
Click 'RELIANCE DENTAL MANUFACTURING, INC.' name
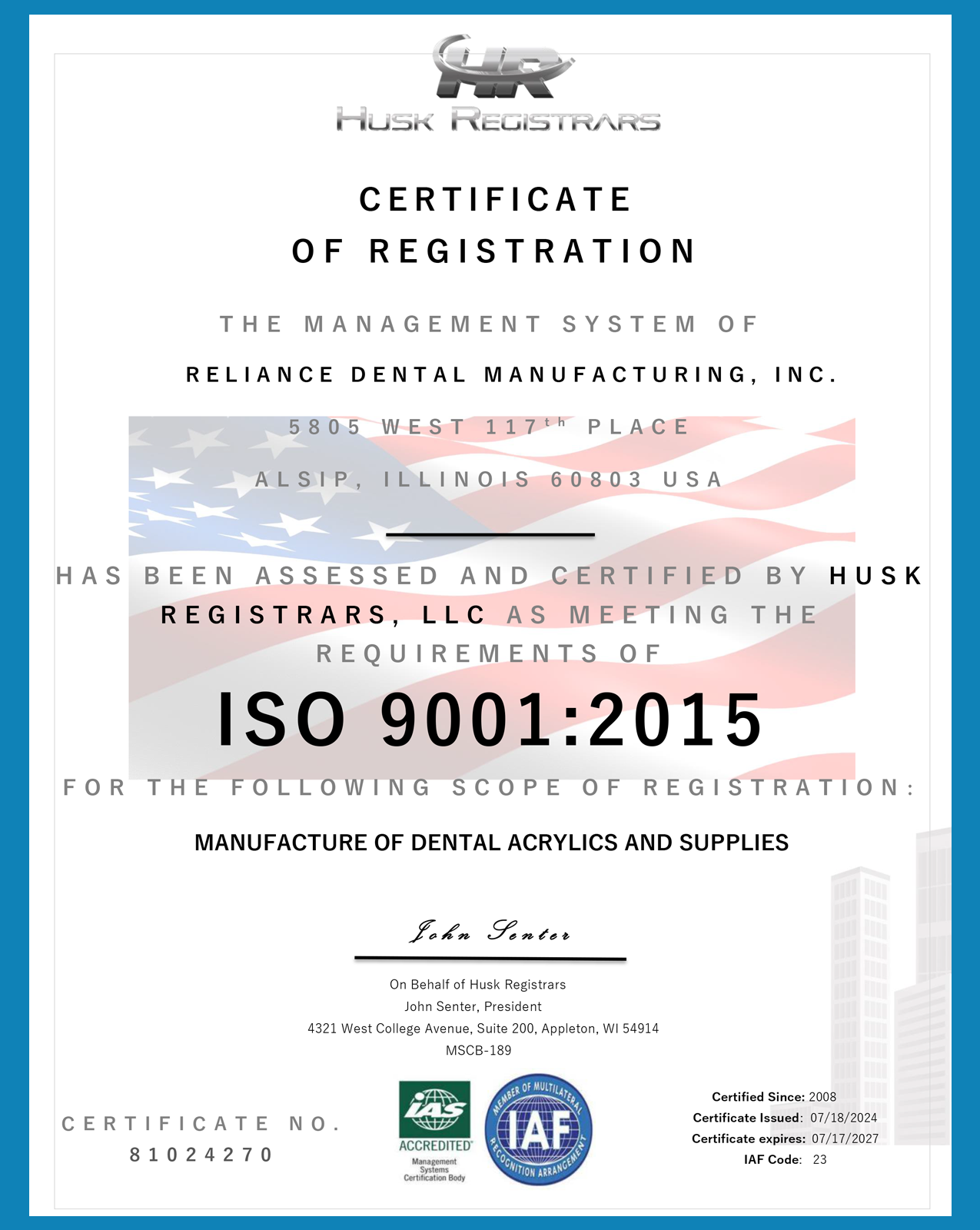[x=511, y=375]
